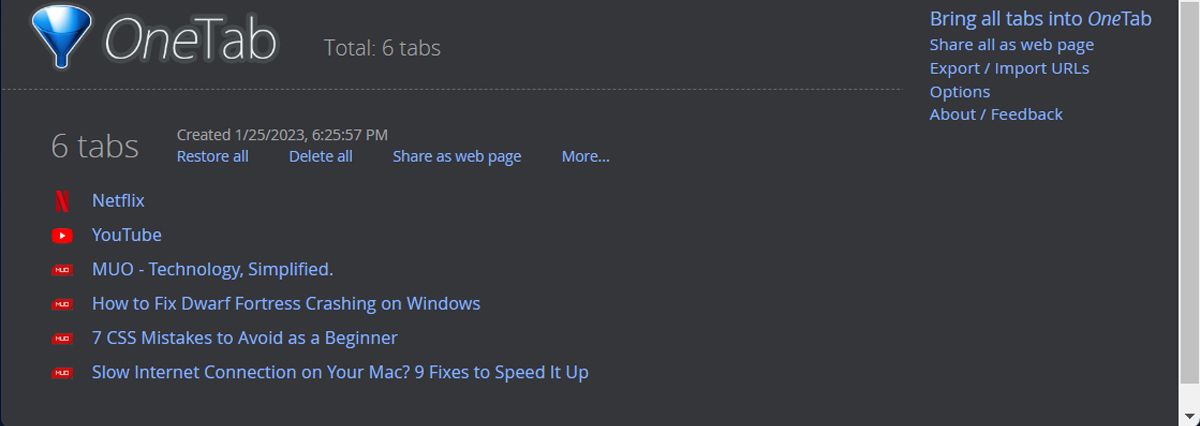Open the More... options for tab group

coord(585,156)
